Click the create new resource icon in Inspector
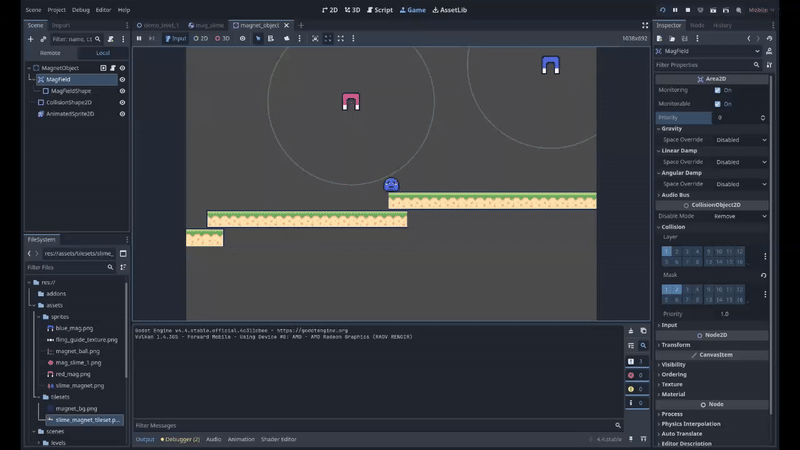The height and width of the screenshot is (450, 800). pos(659,38)
